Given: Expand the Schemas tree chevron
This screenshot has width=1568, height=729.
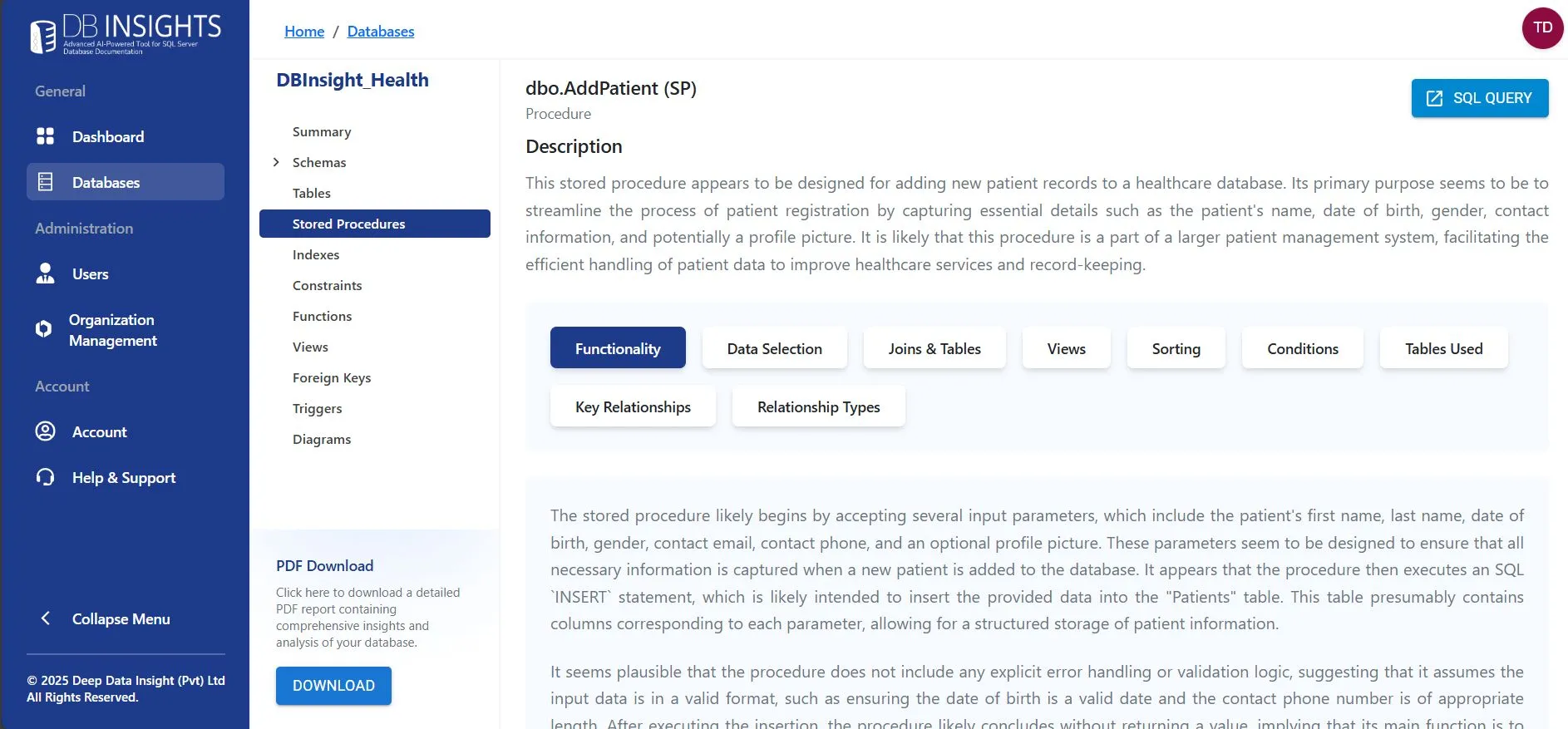Looking at the screenshot, I should coord(276,162).
